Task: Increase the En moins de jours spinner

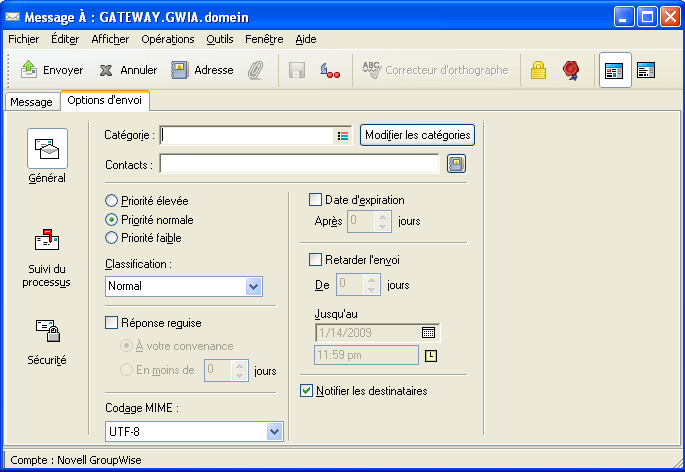Action: click(239, 365)
